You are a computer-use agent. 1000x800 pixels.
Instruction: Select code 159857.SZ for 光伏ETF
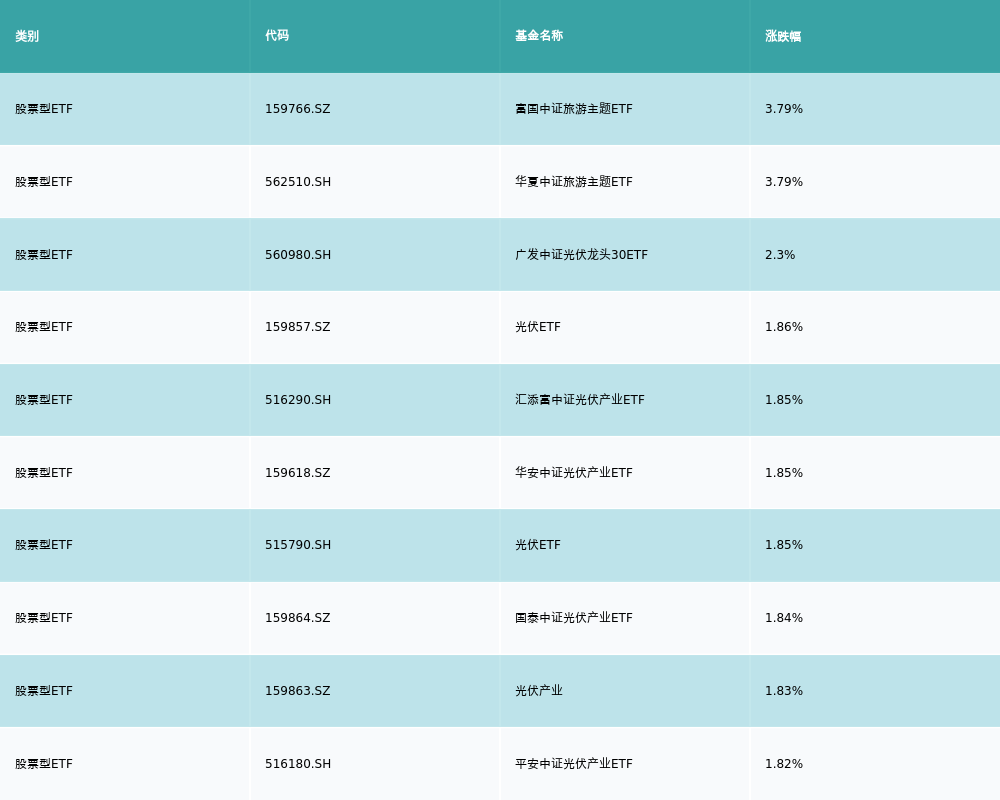(297, 327)
